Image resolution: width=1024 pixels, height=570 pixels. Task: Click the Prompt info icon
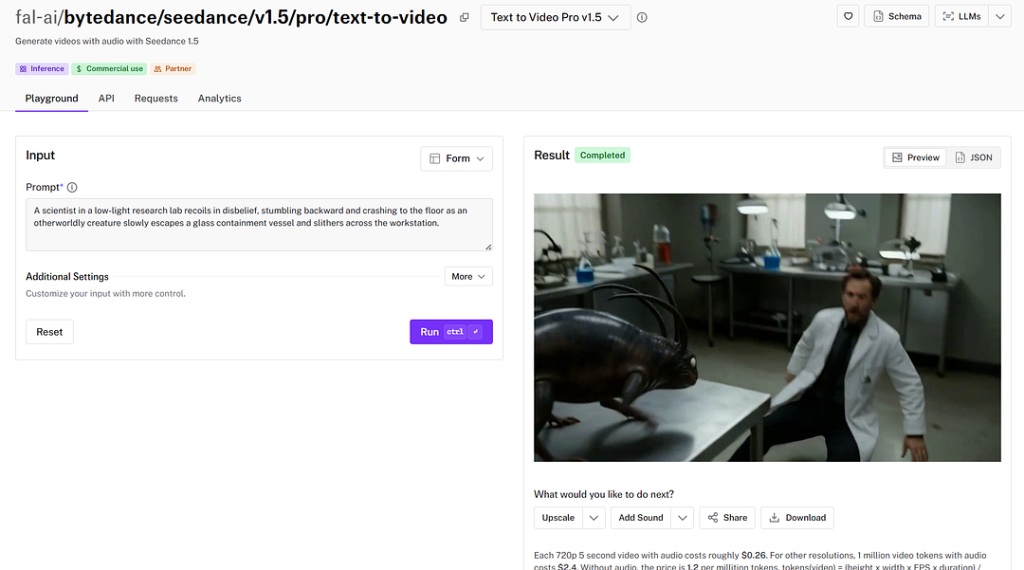pos(72,187)
